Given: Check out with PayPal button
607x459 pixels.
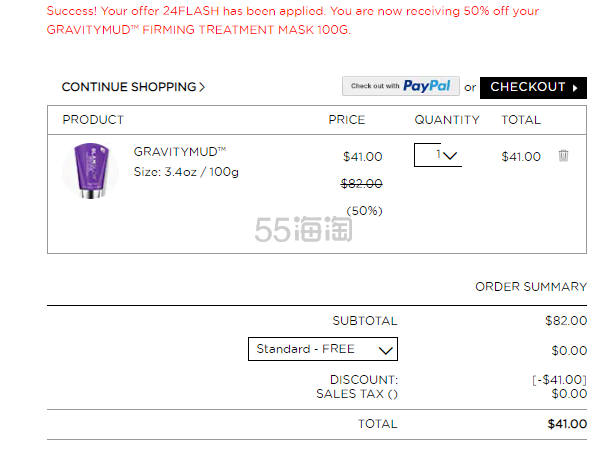Looking at the screenshot, I should (x=401, y=86).
